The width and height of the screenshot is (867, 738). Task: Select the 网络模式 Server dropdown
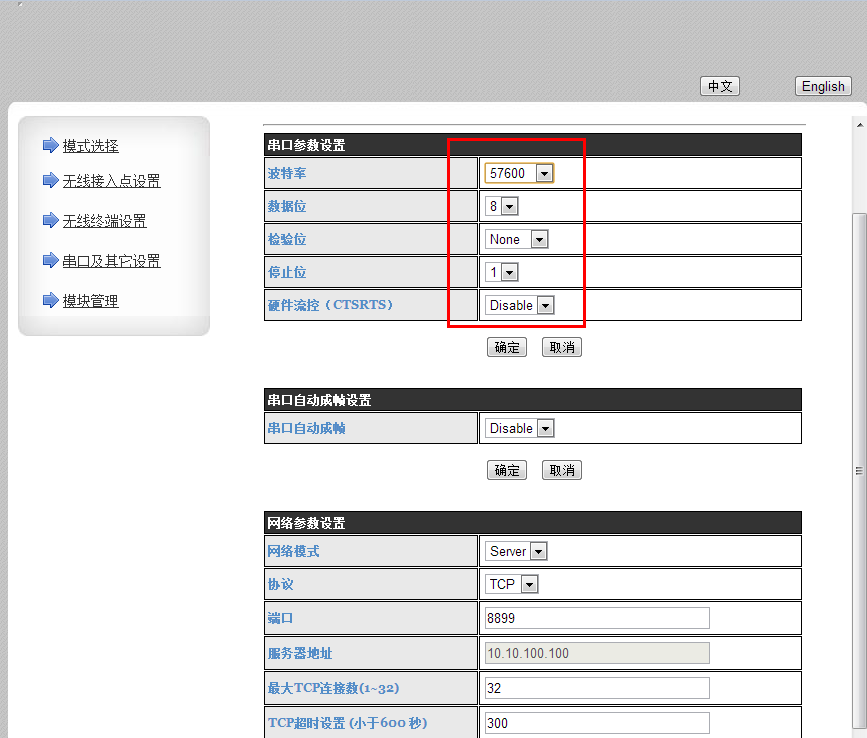pyautogui.click(x=516, y=551)
